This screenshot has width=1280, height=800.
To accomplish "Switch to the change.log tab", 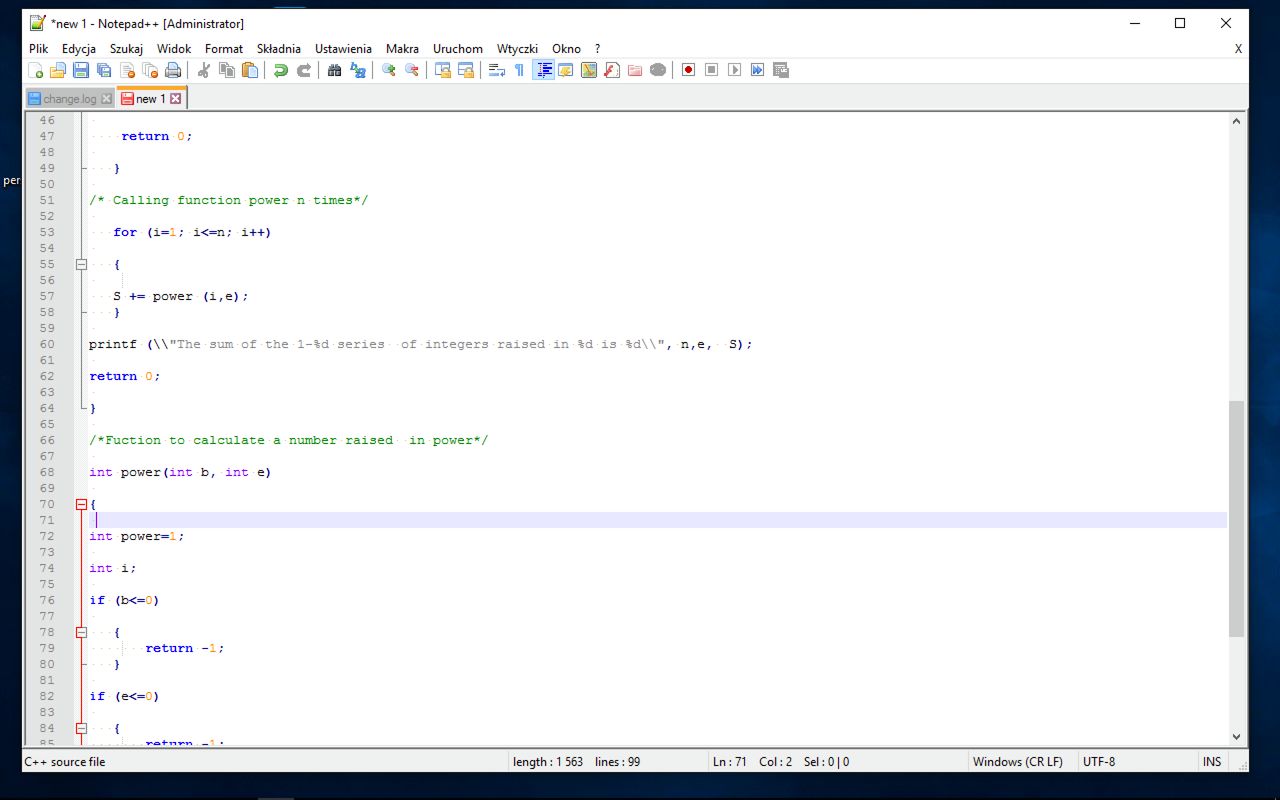I will click(70, 99).
